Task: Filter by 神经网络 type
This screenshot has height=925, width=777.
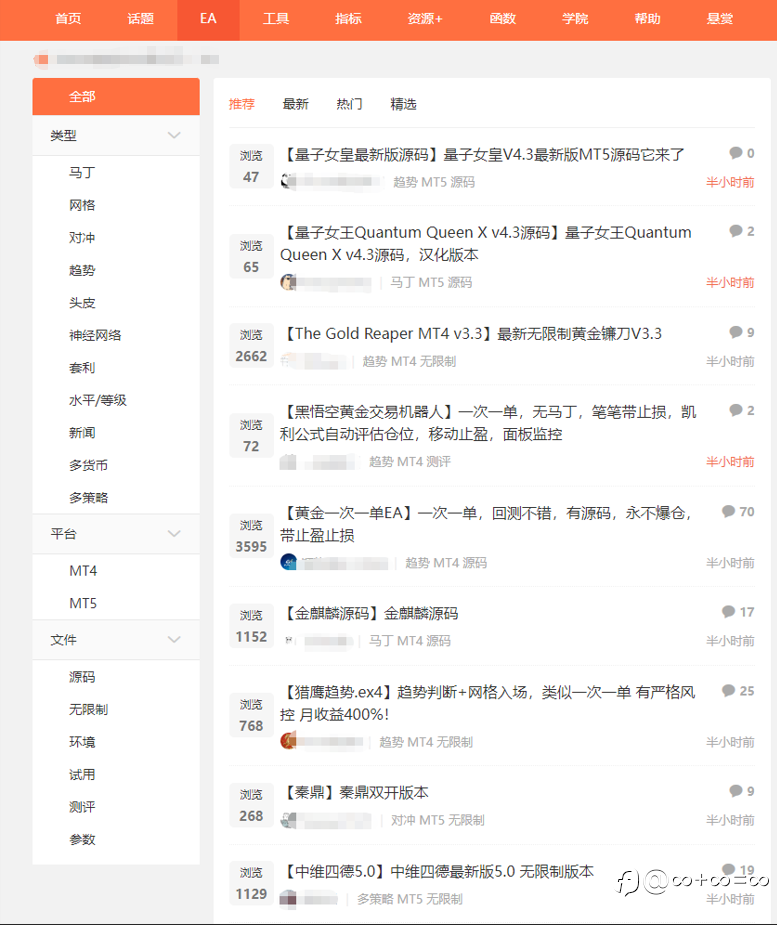Action: [x=95, y=335]
